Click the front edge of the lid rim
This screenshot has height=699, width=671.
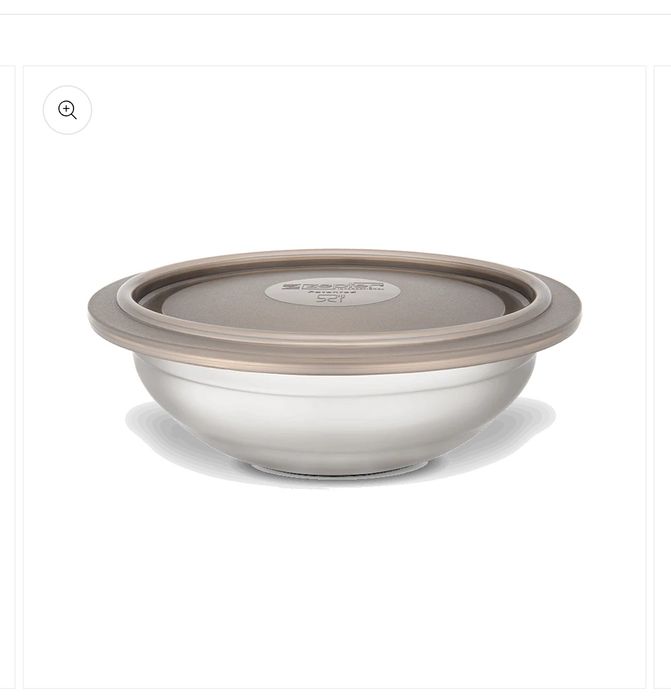pos(334,357)
